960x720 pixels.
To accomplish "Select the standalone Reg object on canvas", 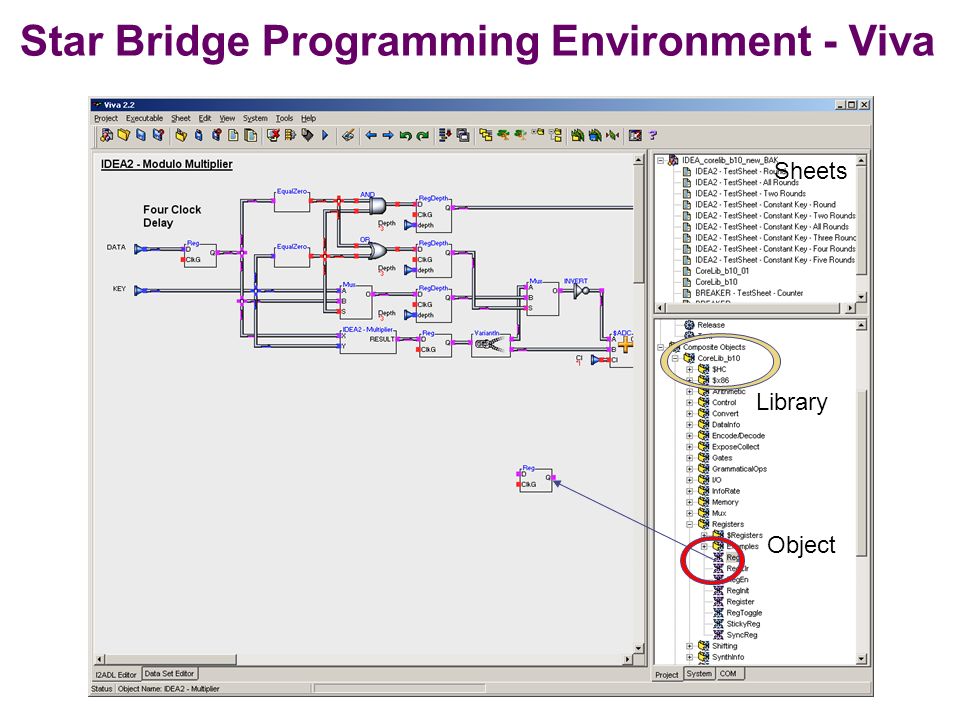I will tap(536, 480).
